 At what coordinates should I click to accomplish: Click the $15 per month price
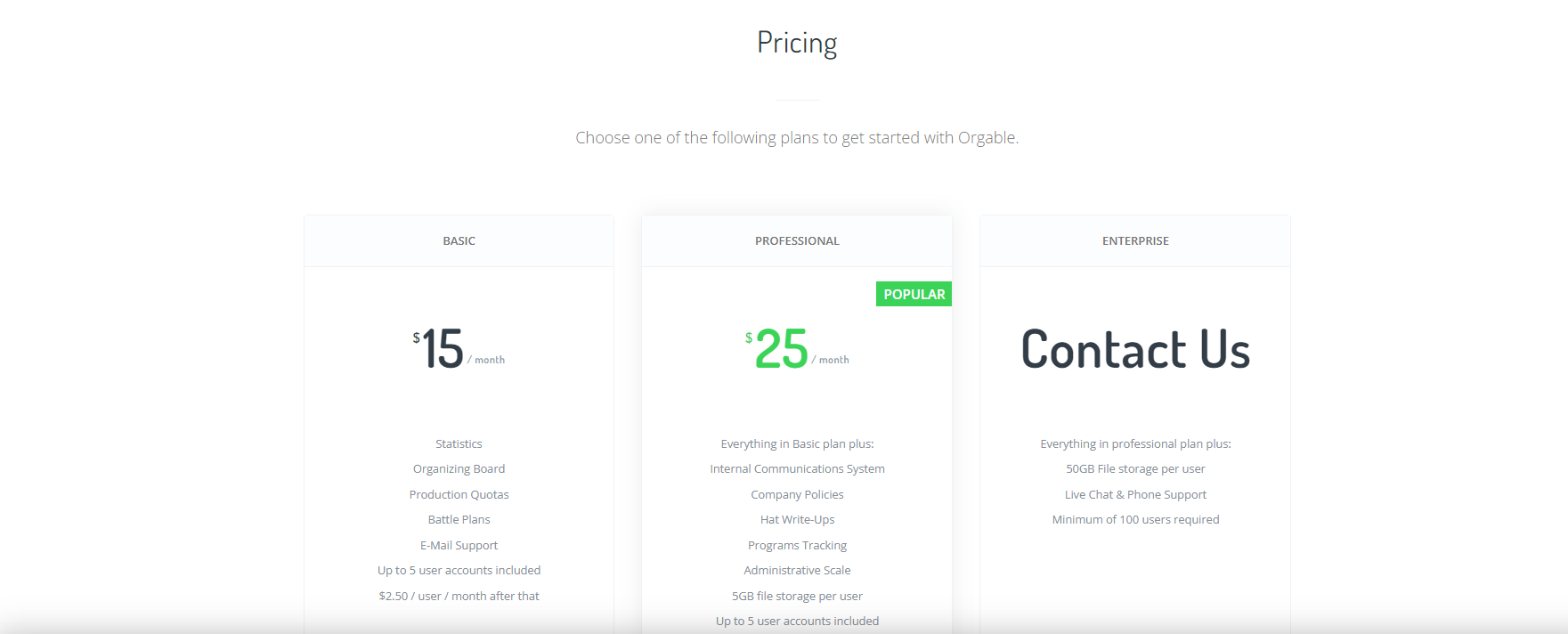click(459, 349)
